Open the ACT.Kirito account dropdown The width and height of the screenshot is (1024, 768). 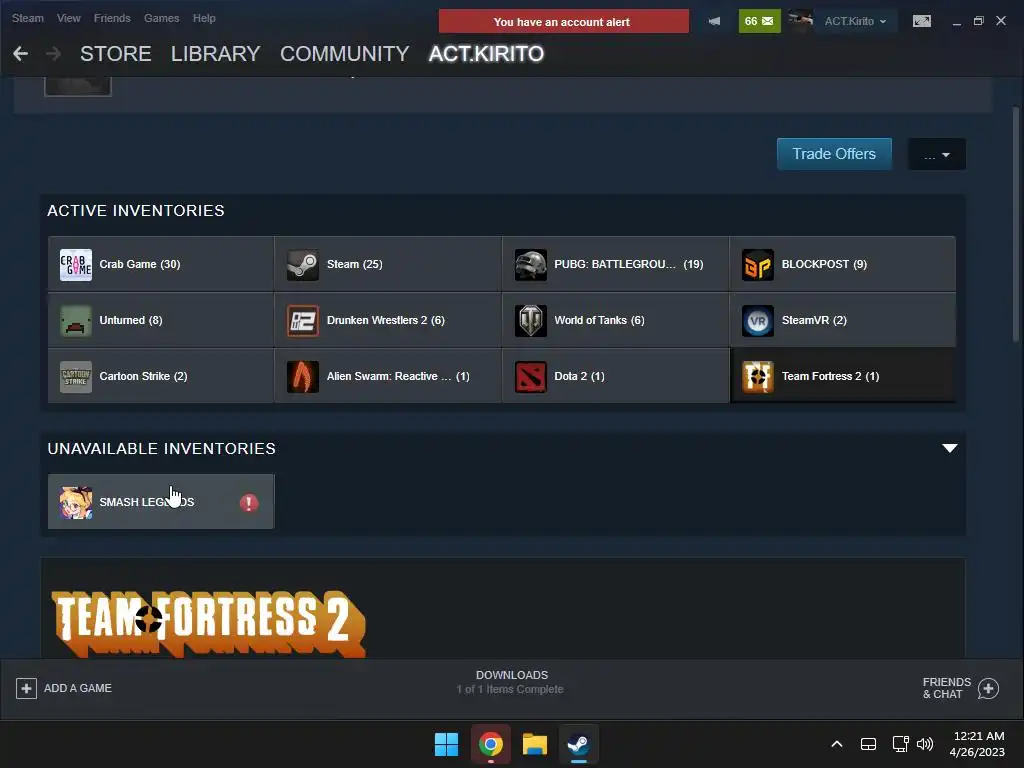pos(855,21)
